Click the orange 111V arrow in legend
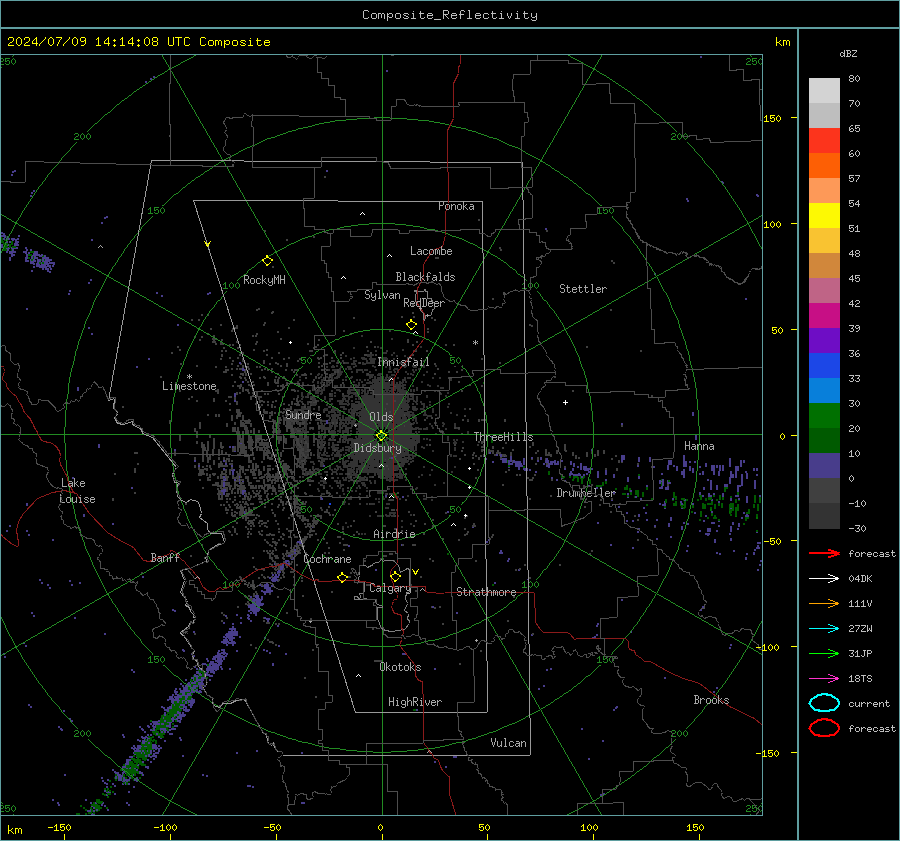 click(825, 603)
